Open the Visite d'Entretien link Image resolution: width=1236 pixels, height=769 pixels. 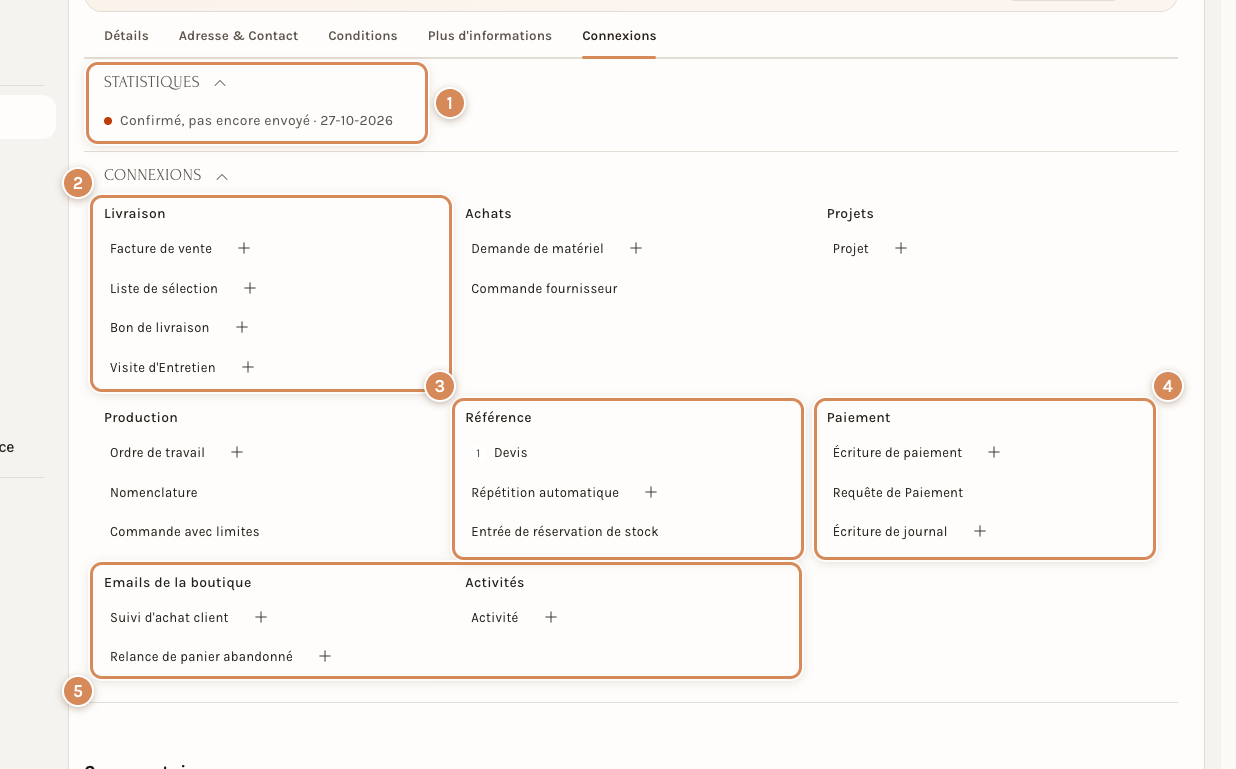pos(163,368)
